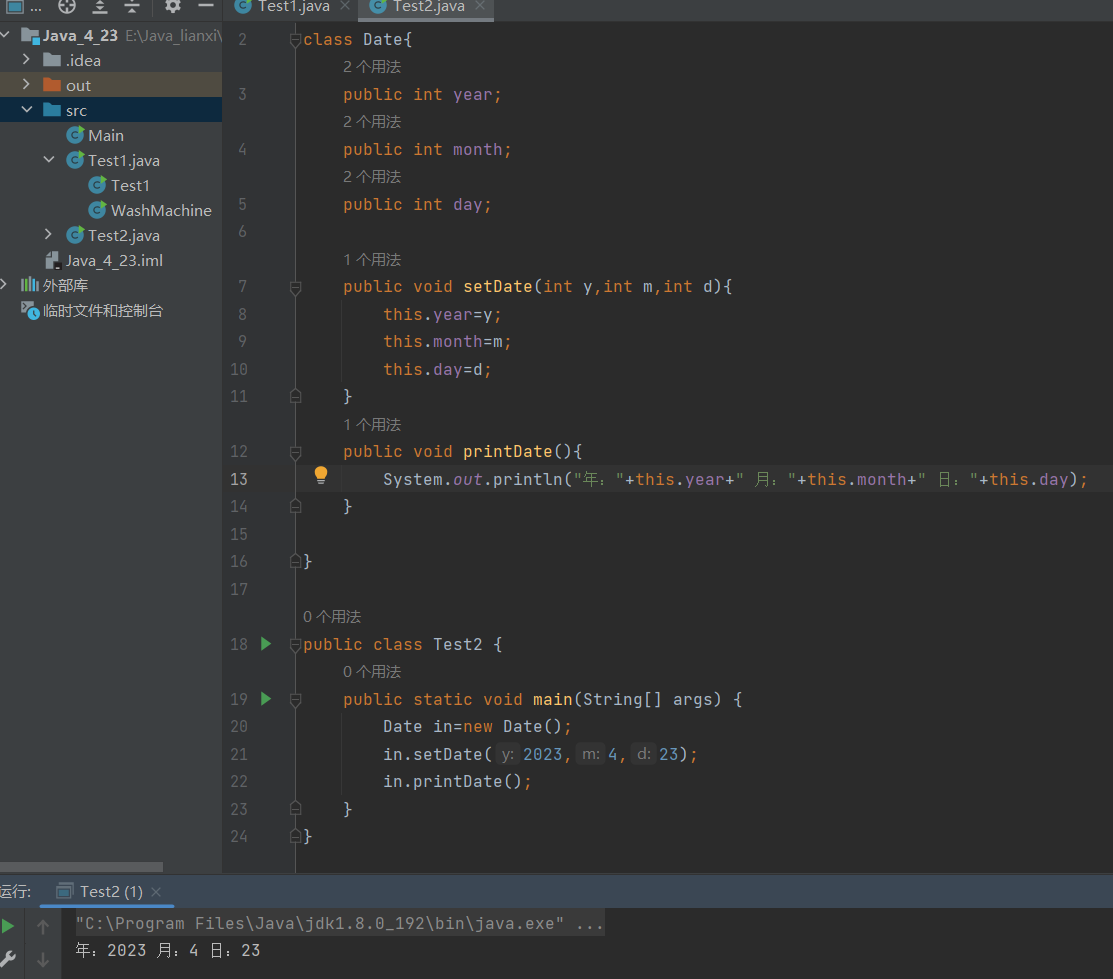This screenshot has height=979, width=1113.
Task: Rerun Test2 from run panel play button
Action: point(8,927)
